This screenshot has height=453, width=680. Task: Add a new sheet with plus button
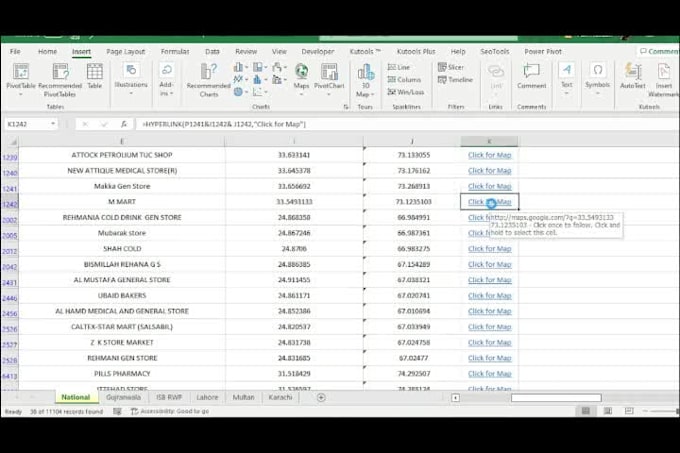click(x=321, y=397)
